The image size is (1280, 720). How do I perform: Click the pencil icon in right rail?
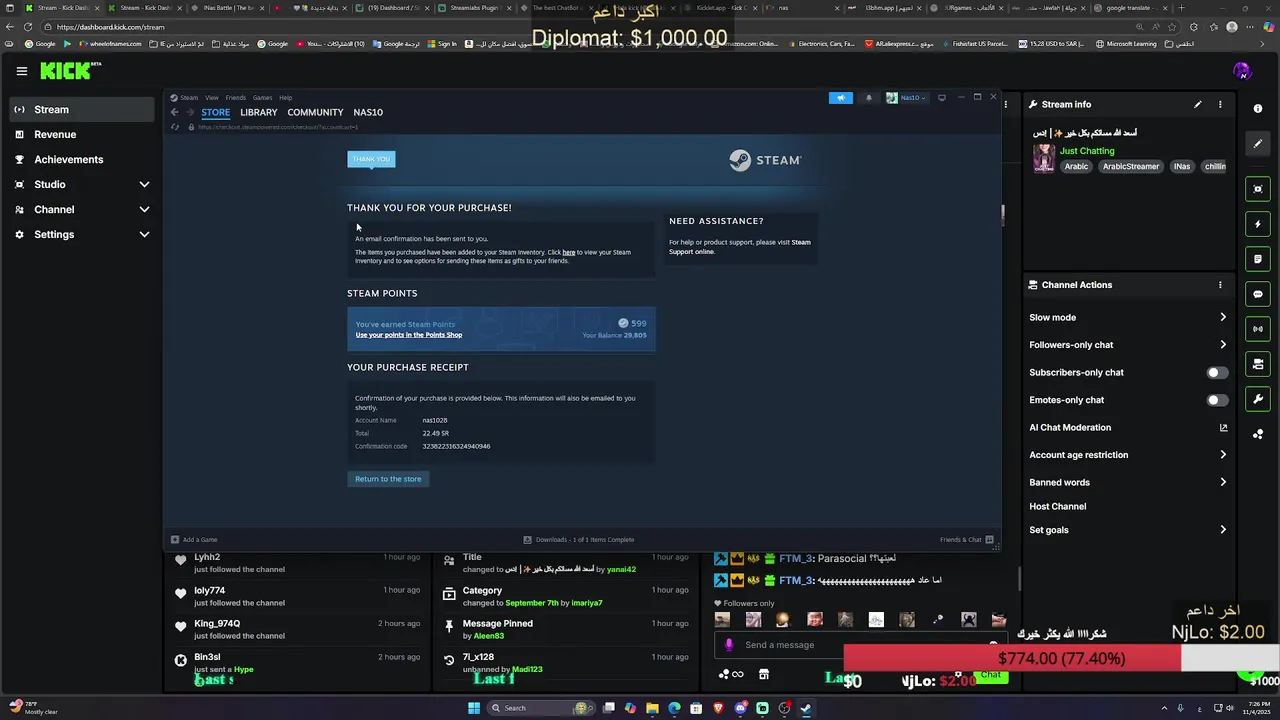pyautogui.click(x=1258, y=143)
